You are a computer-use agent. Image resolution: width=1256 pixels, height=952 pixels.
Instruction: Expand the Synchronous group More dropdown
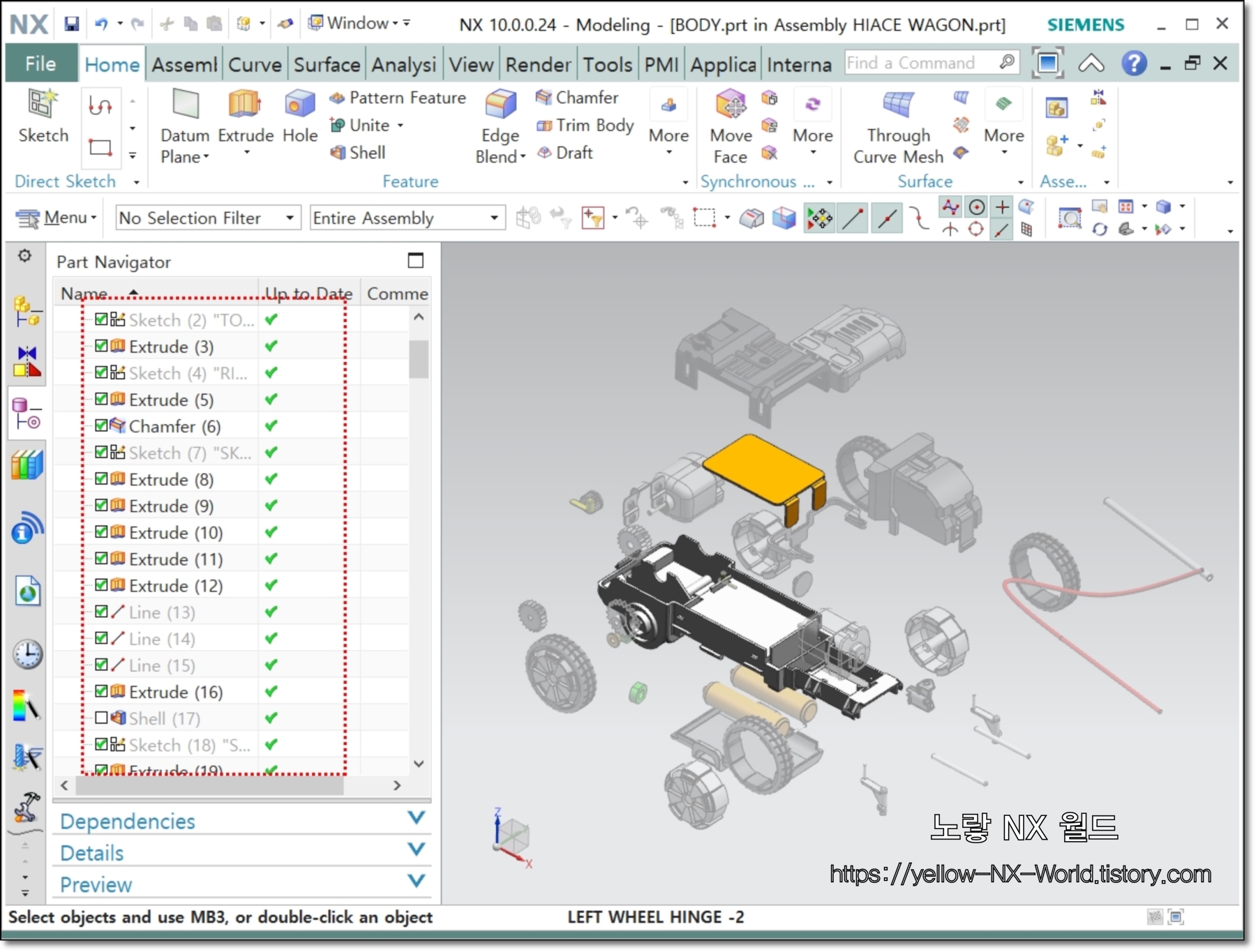tap(813, 124)
